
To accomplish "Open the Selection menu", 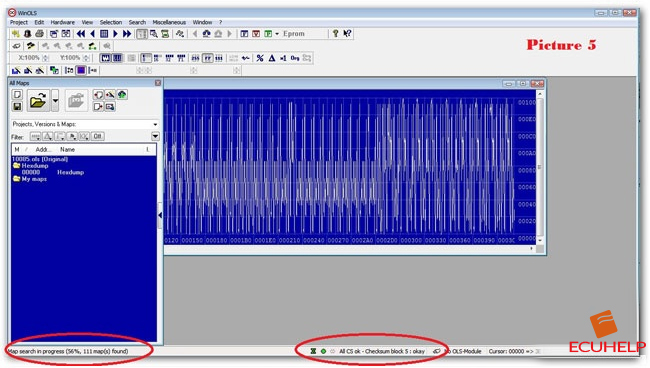I will pos(111,22).
